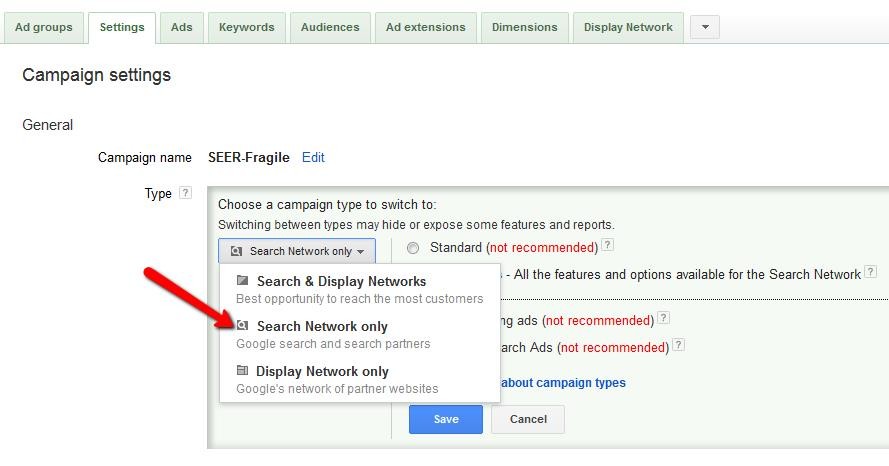The width and height of the screenshot is (889, 466).
Task: Click Display Network only icon in list
Action: pos(242,371)
